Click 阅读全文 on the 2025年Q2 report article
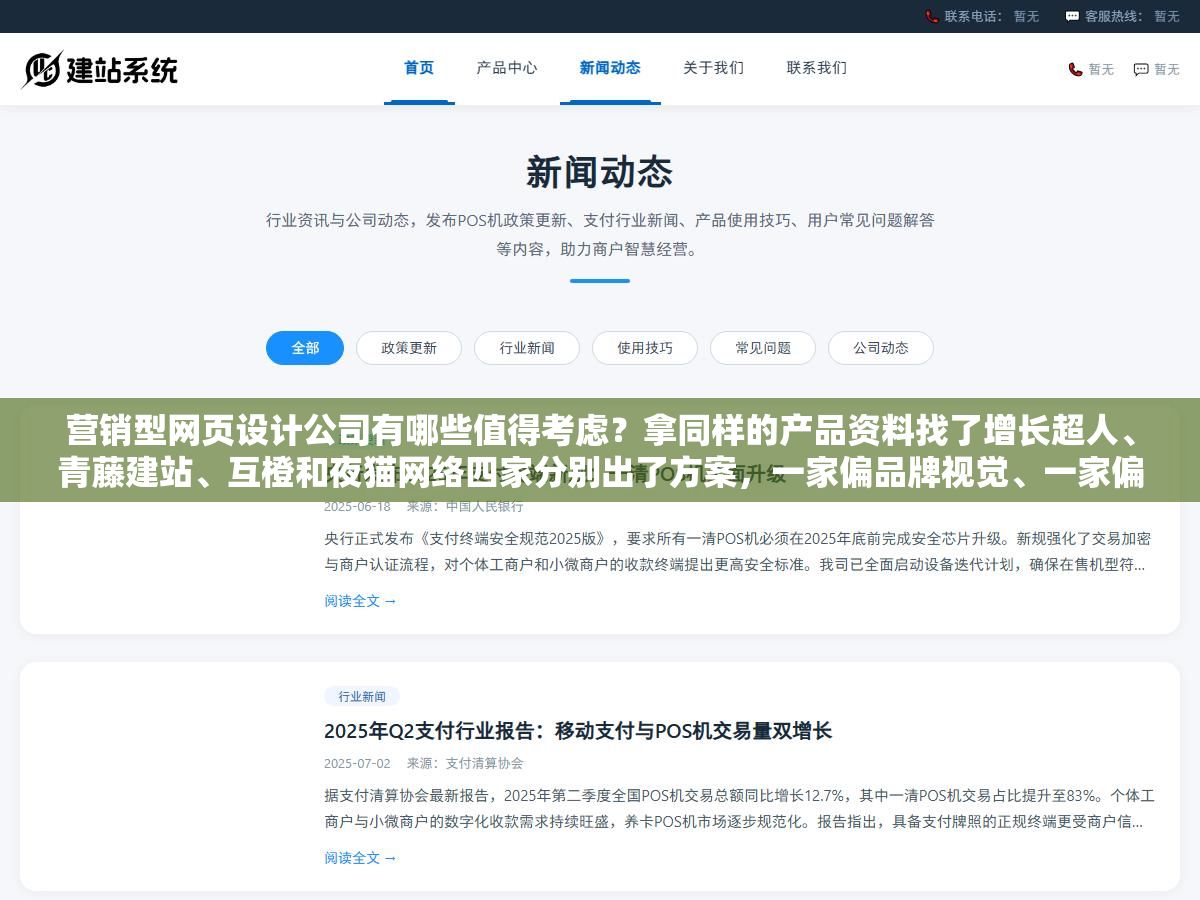This screenshot has width=1200, height=900. [360, 858]
